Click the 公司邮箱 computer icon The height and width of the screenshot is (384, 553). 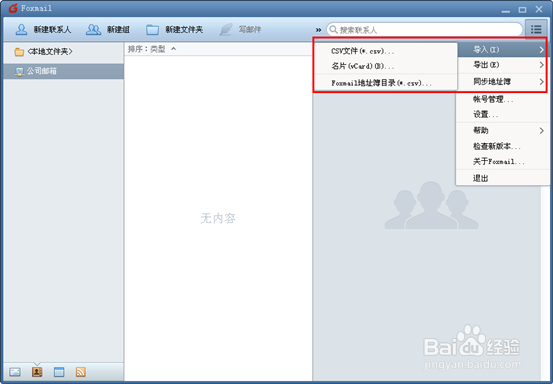pos(19,72)
